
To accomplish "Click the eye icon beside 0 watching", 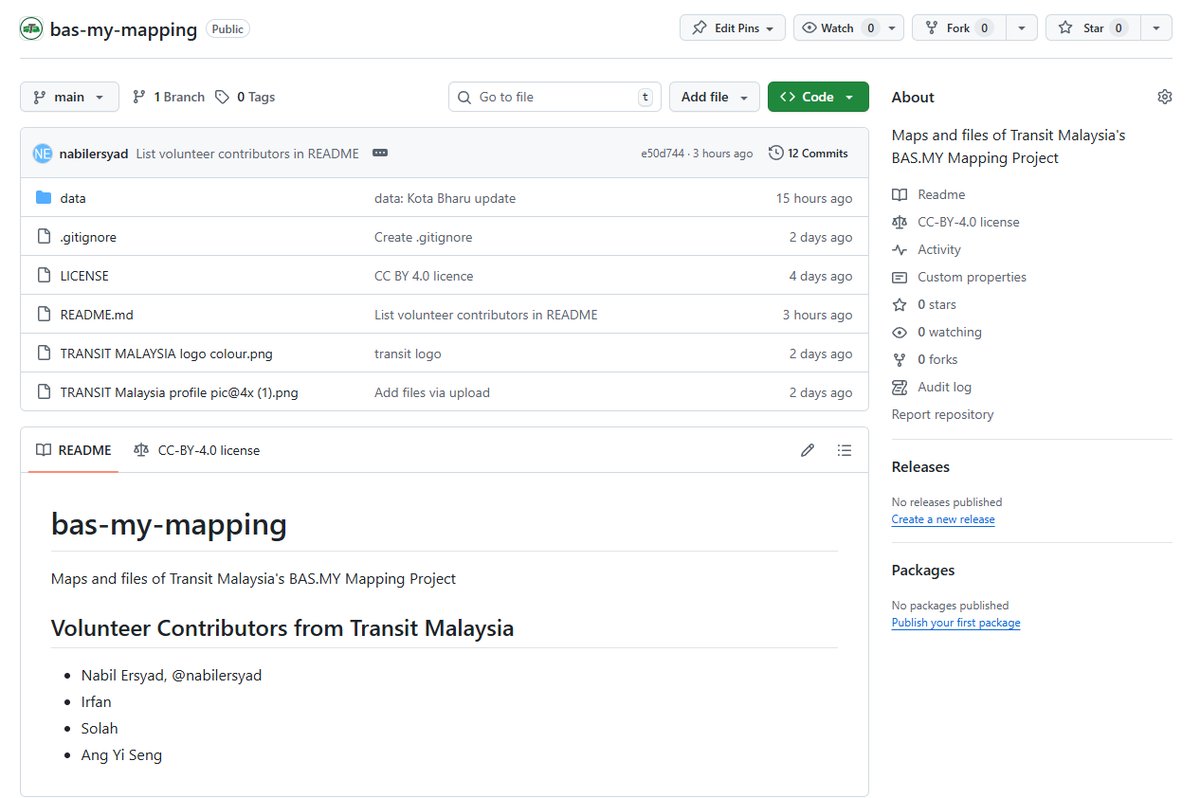I will coord(900,332).
